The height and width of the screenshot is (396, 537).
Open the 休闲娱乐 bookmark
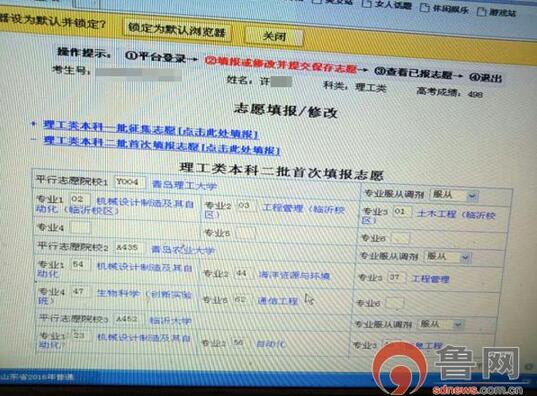[445, 9]
